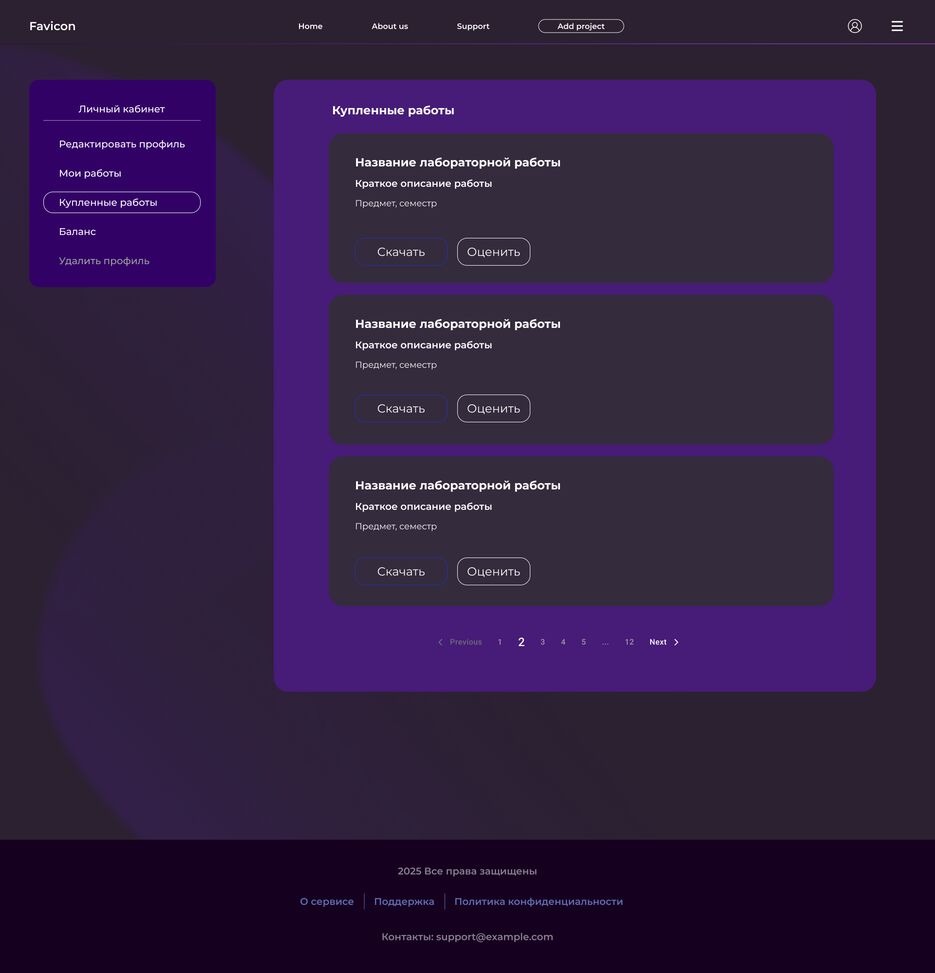This screenshot has height=973, width=935.
Task: Jump to pagination page 12
Action: [629, 642]
